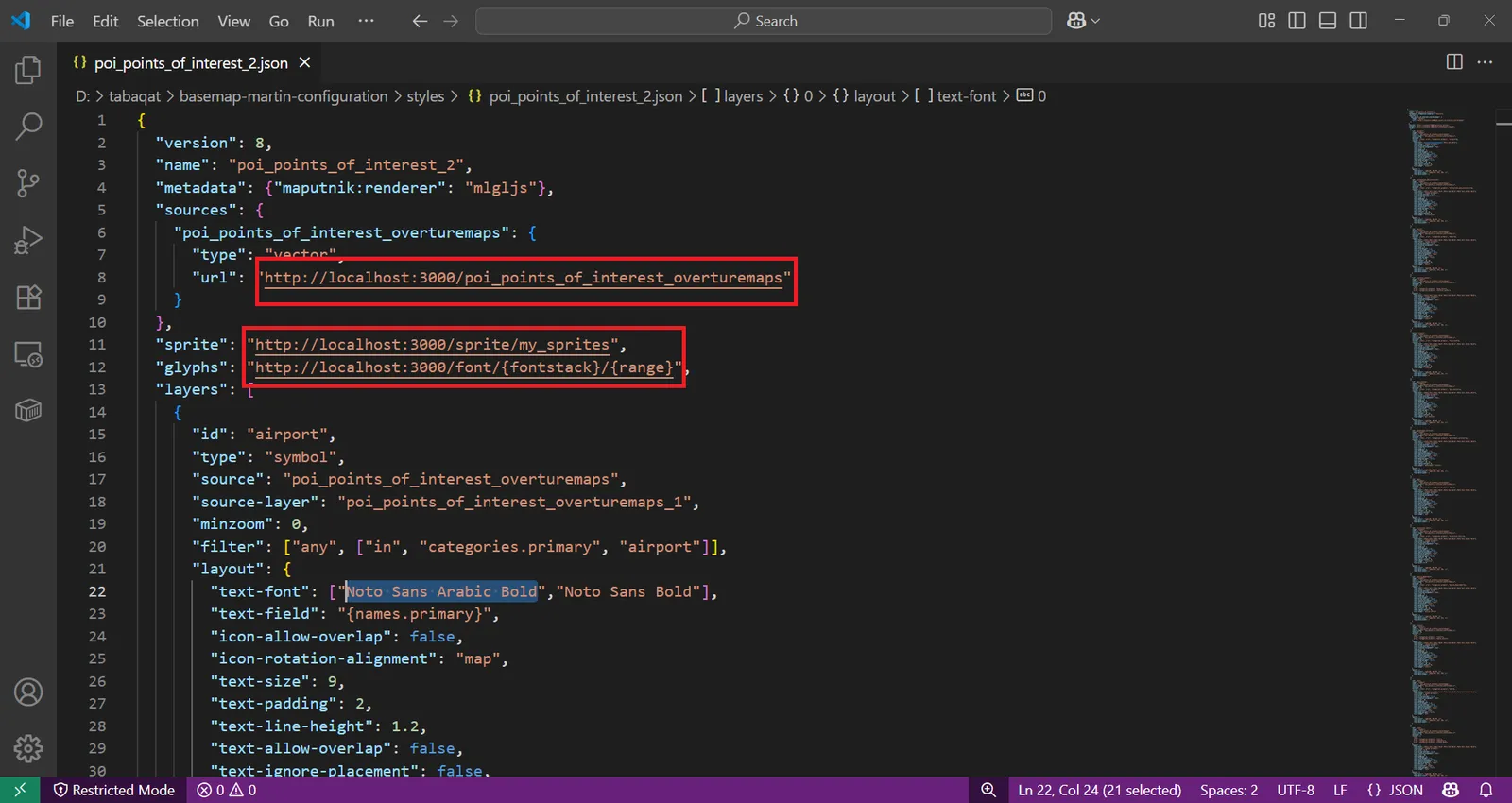The image size is (1512, 803).
Task: Split the editor to the right
Action: point(1454,62)
